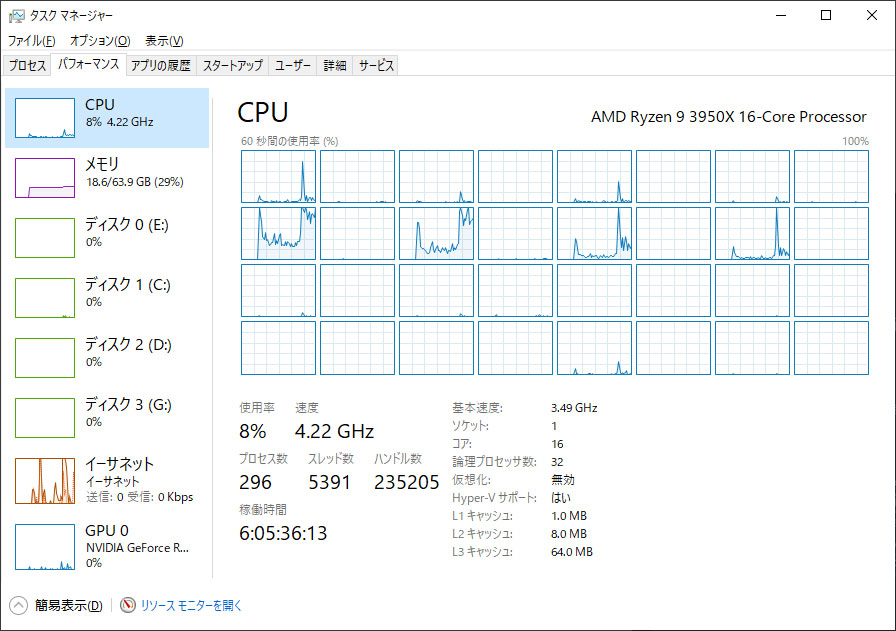896x631 pixels.
Task: Open the ファイル(F) menu
Action: 31,41
